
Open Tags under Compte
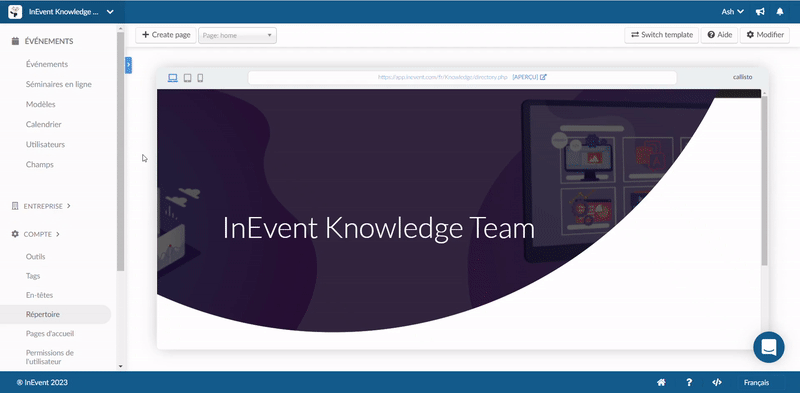[33, 276]
